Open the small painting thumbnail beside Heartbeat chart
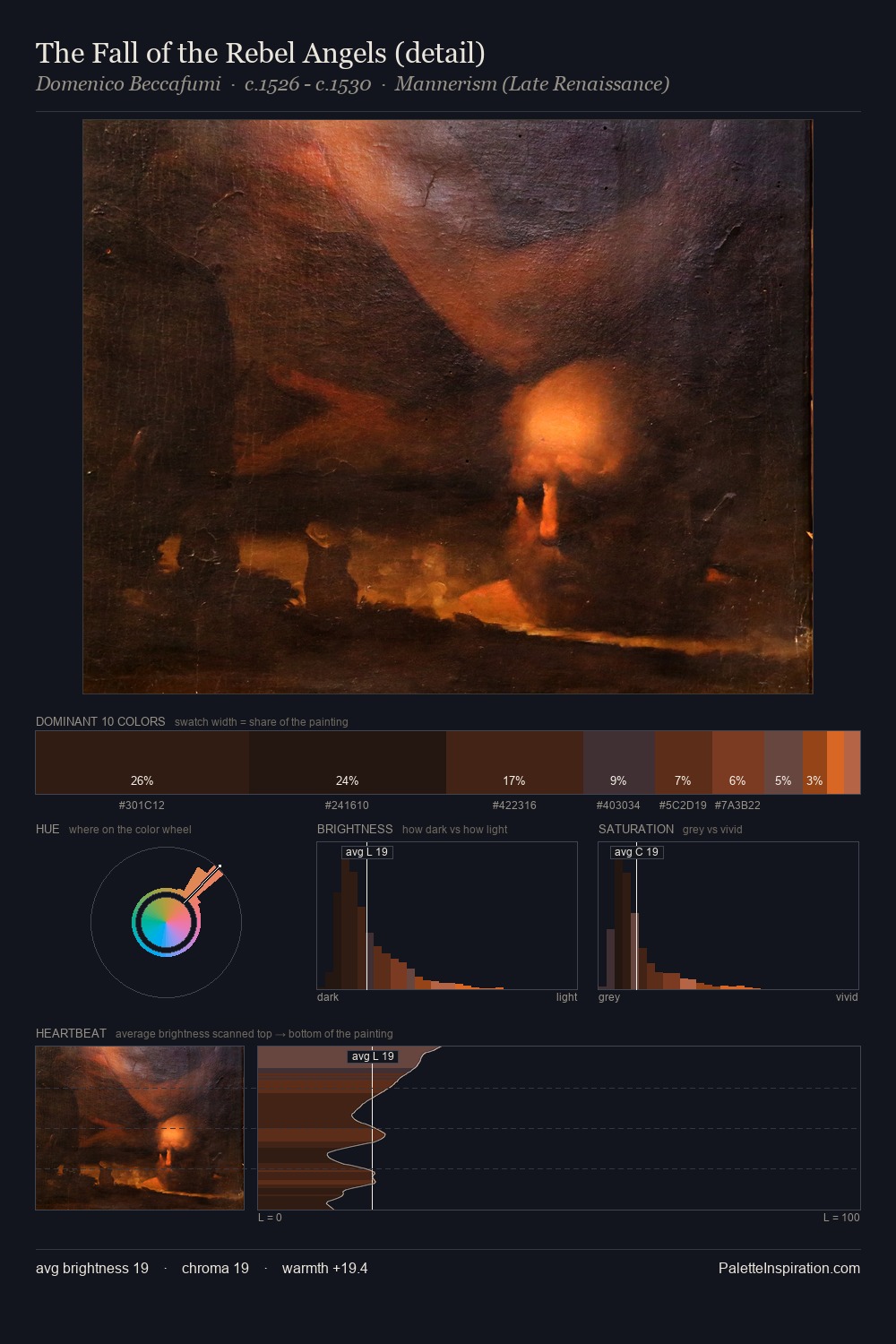This screenshot has height=1344, width=896. pyautogui.click(x=140, y=1128)
